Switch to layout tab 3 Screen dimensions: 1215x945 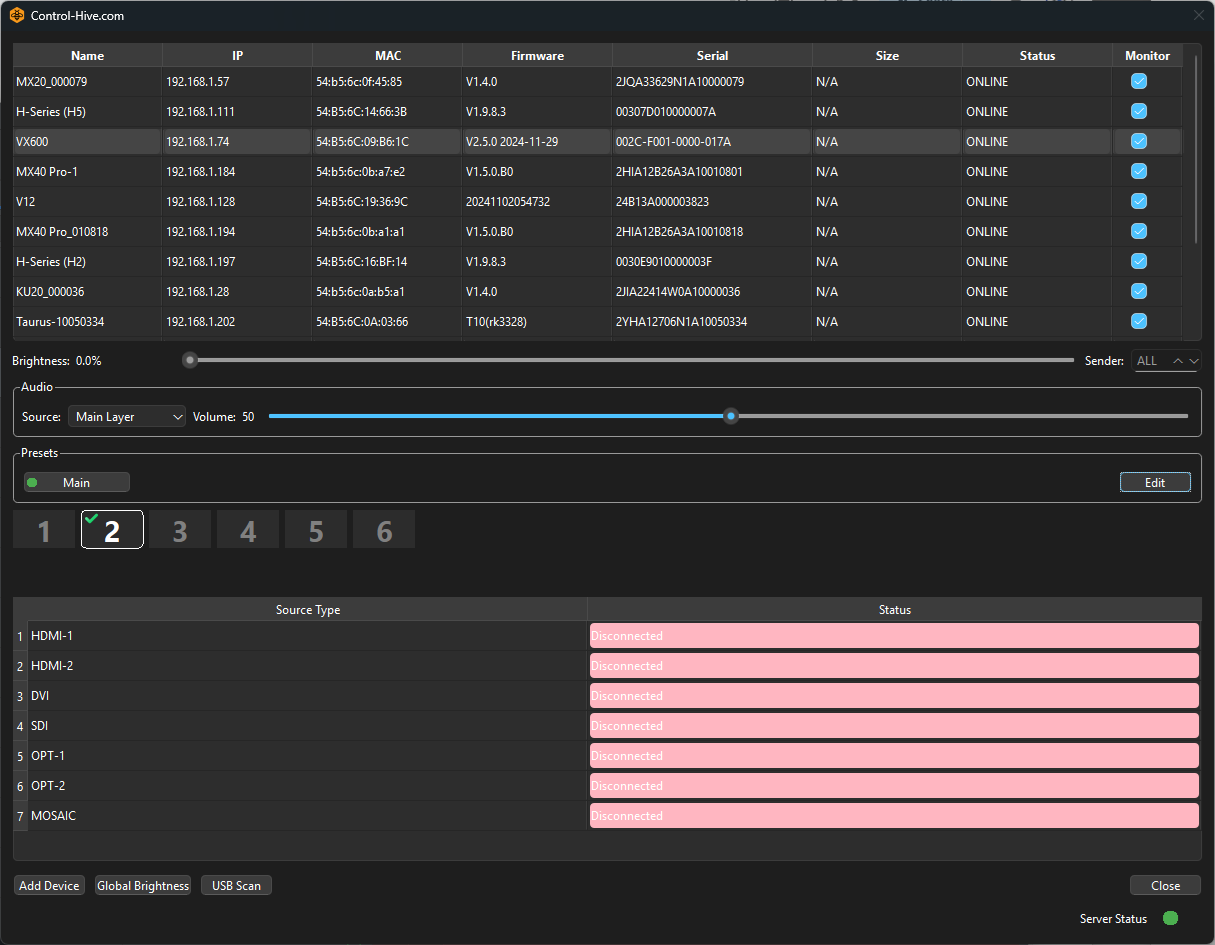click(x=180, y=530)
